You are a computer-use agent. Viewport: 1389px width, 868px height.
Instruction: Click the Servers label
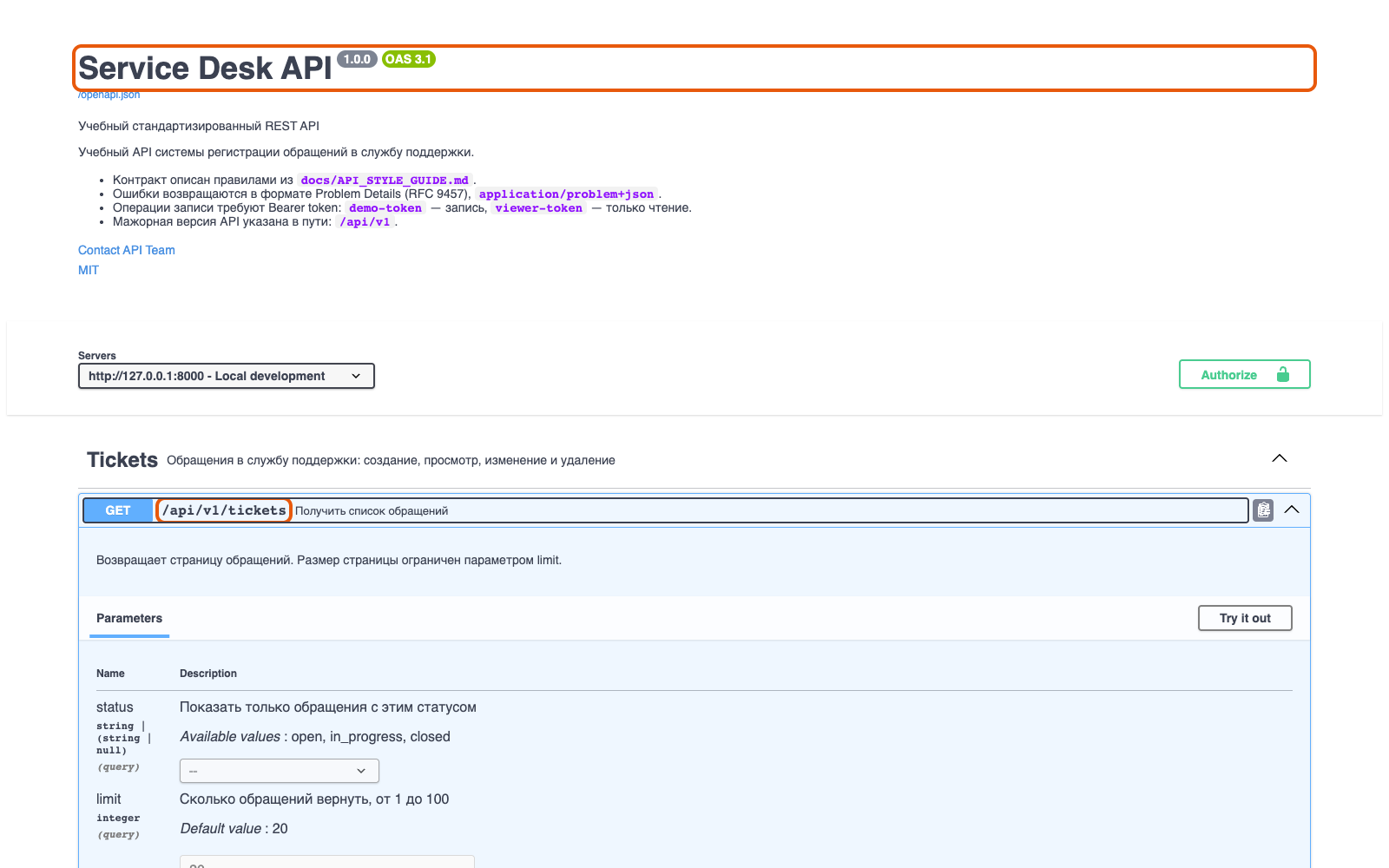point(97,356)
